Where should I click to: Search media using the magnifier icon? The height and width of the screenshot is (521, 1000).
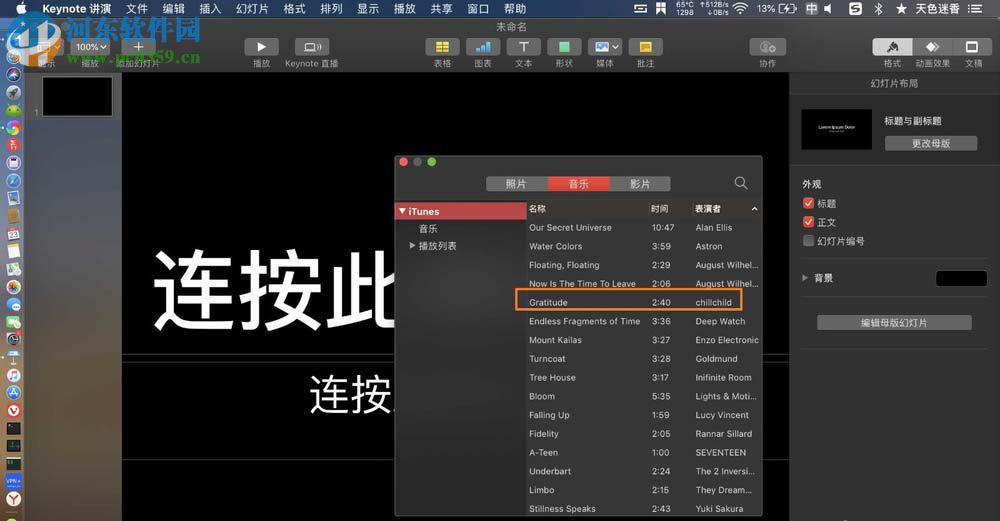click(740, 183)
